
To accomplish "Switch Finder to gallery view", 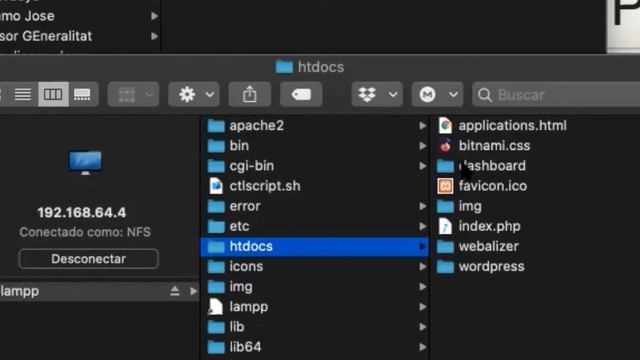I will pos(83,94).
